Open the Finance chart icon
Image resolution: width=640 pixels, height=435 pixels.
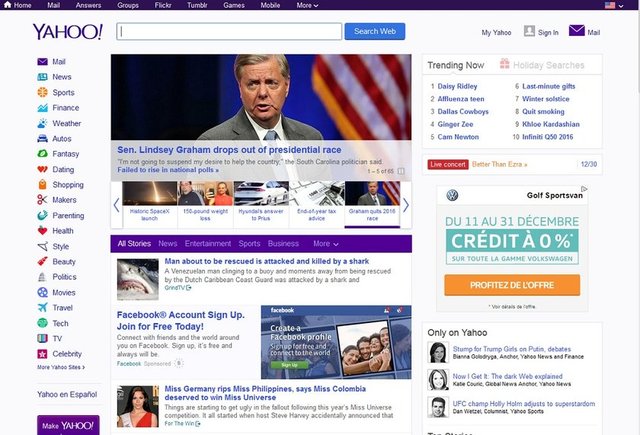coord(42,108)
